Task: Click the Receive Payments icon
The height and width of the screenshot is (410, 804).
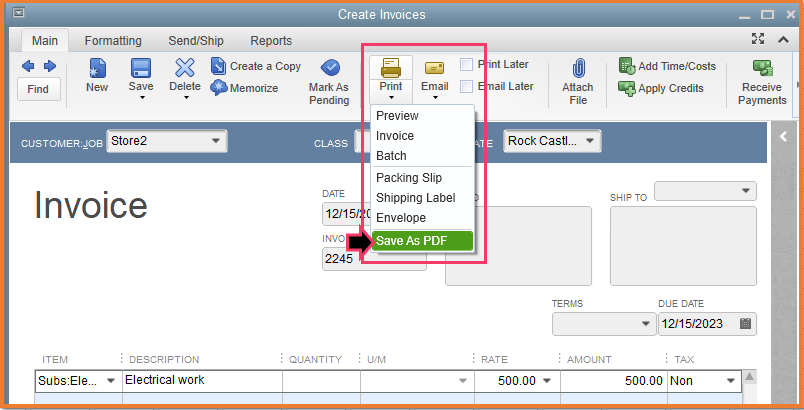Action: click(x=762, y=68)
